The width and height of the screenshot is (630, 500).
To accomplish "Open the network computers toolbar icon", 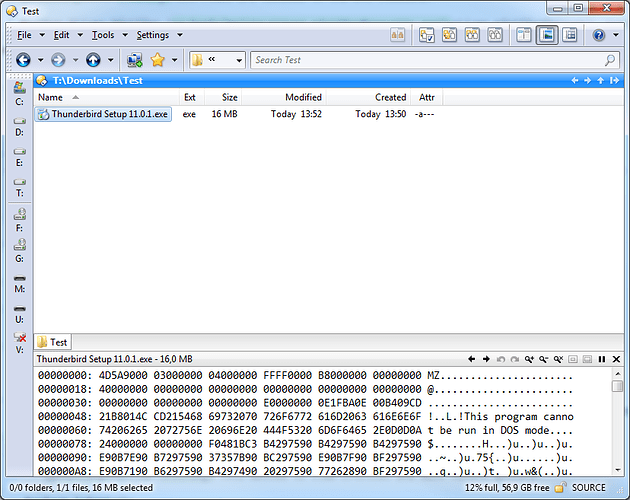I will pos(134,60).
